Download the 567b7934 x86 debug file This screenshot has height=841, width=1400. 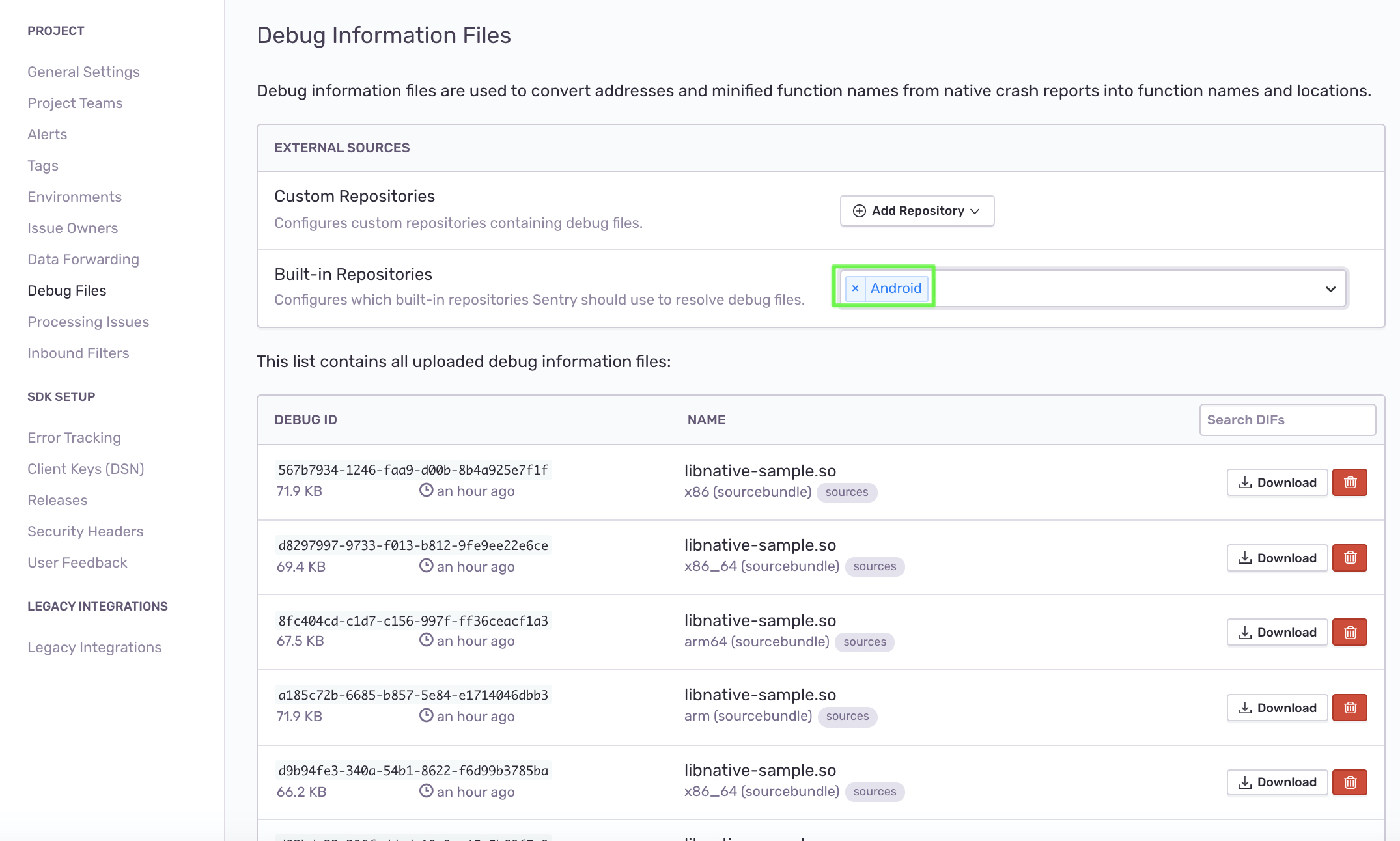point(1277,482)
